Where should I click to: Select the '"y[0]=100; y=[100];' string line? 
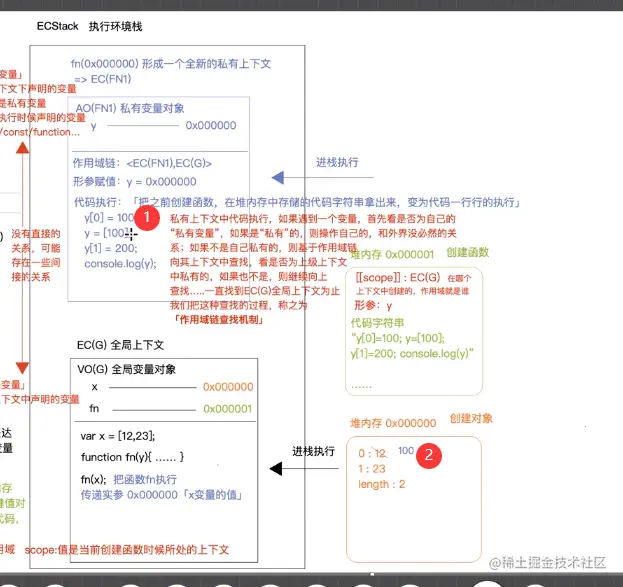pos(398,338)
